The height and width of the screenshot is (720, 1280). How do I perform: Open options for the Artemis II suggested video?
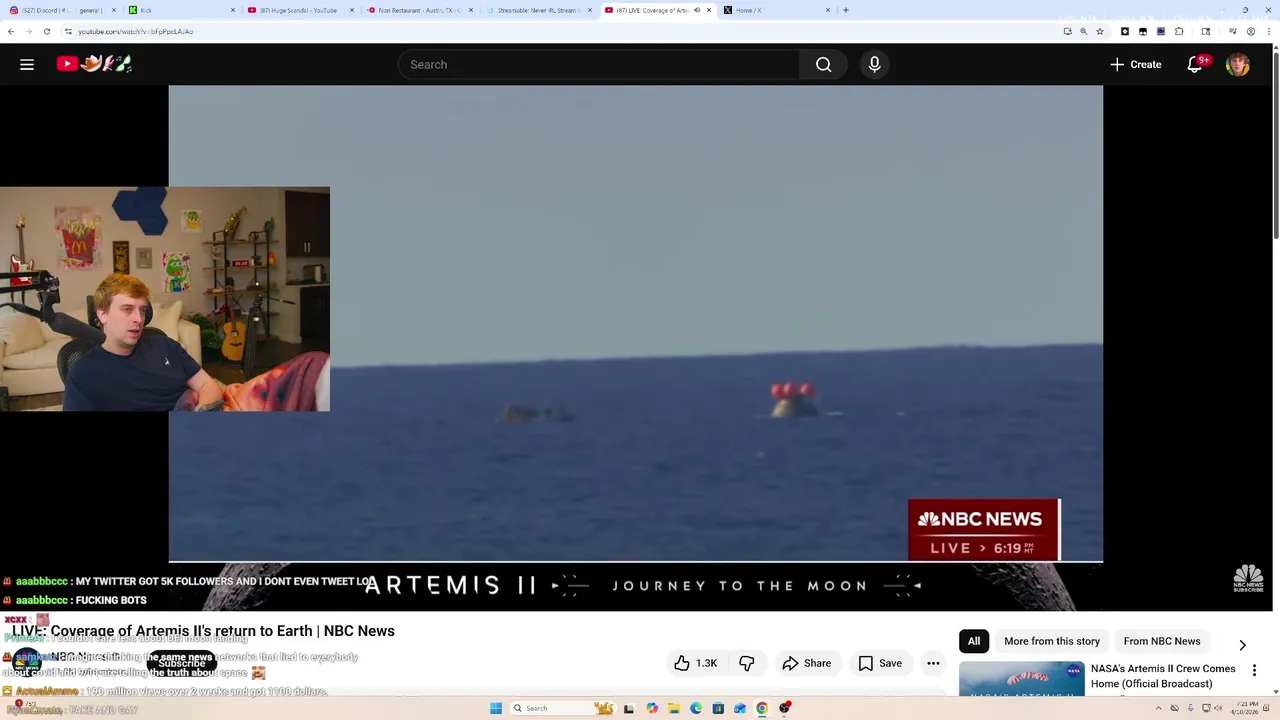(x=1254, y=670)
